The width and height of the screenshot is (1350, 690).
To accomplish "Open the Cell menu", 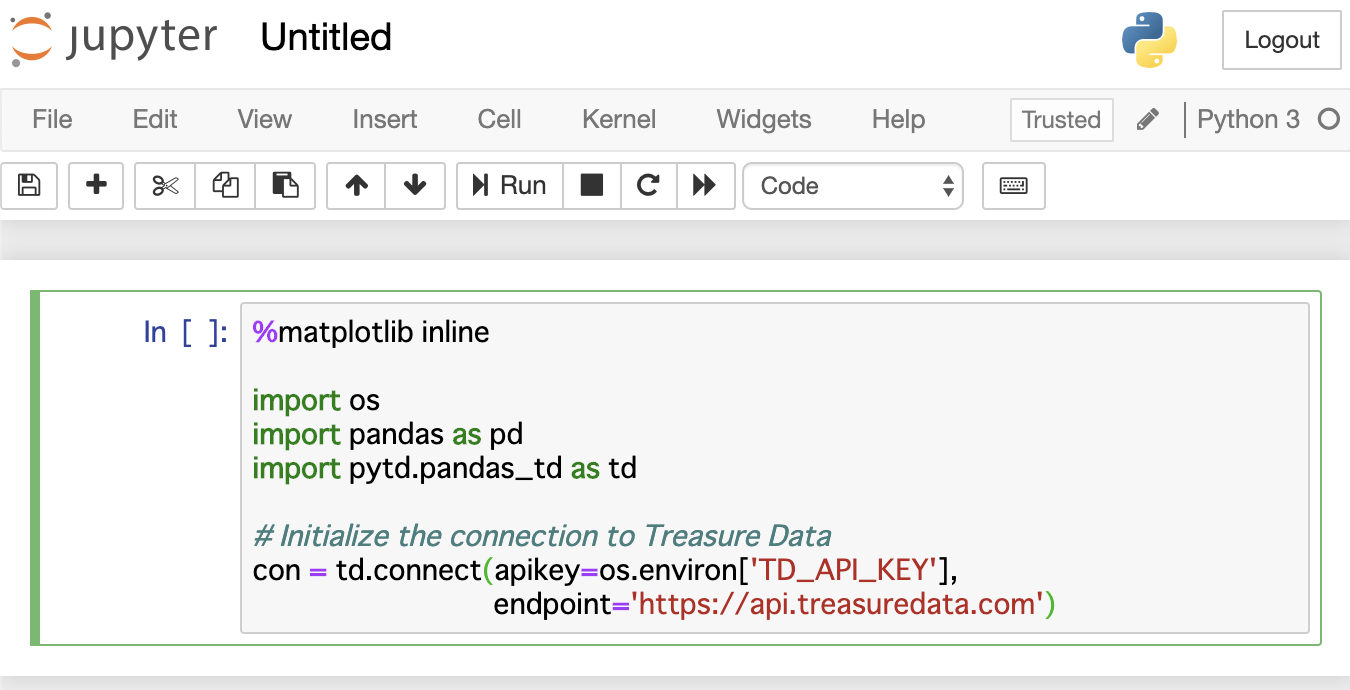I will (x=499, y=120).
